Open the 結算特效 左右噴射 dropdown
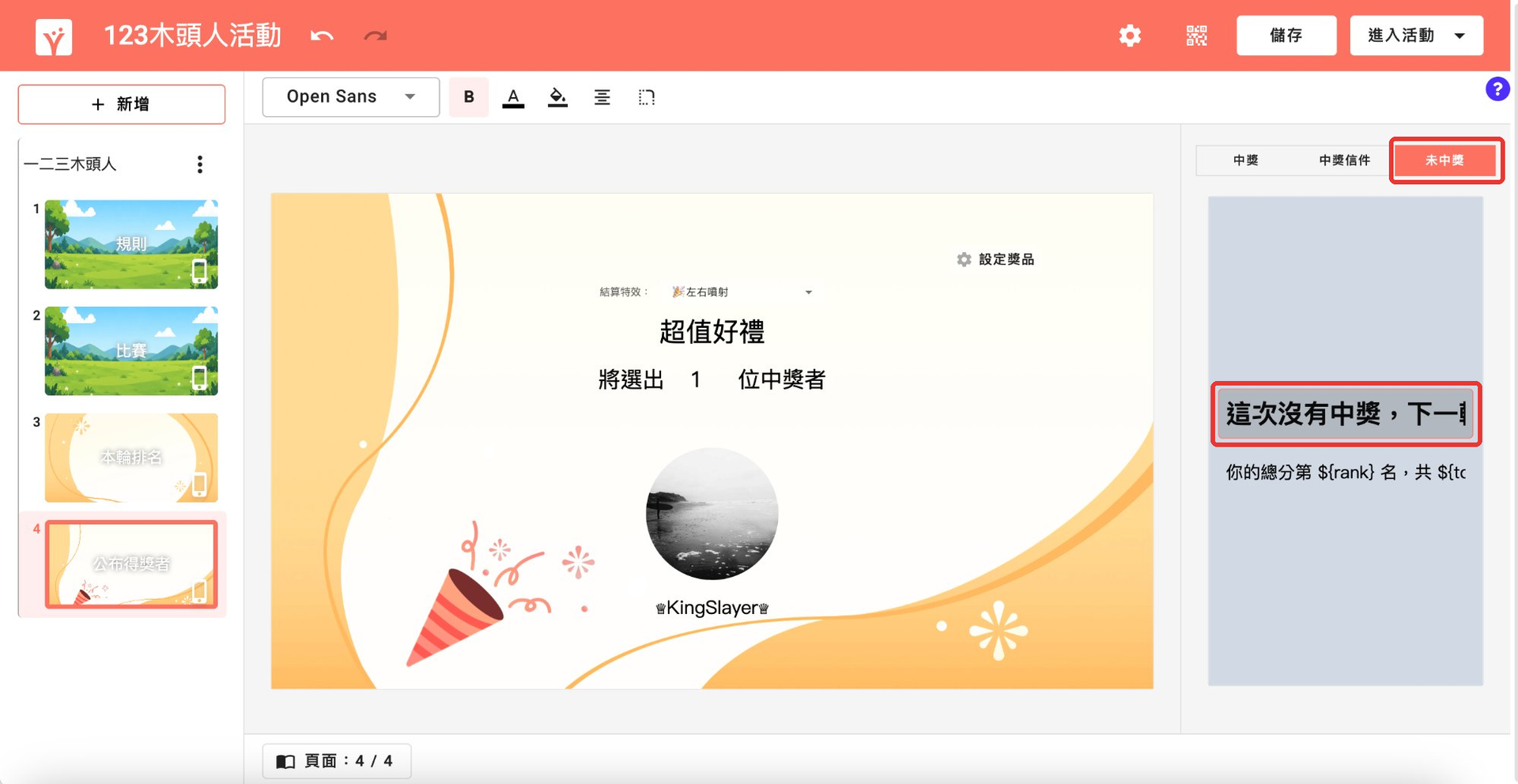This screenshot has width=1518, height=784. (x=742, y=292)
